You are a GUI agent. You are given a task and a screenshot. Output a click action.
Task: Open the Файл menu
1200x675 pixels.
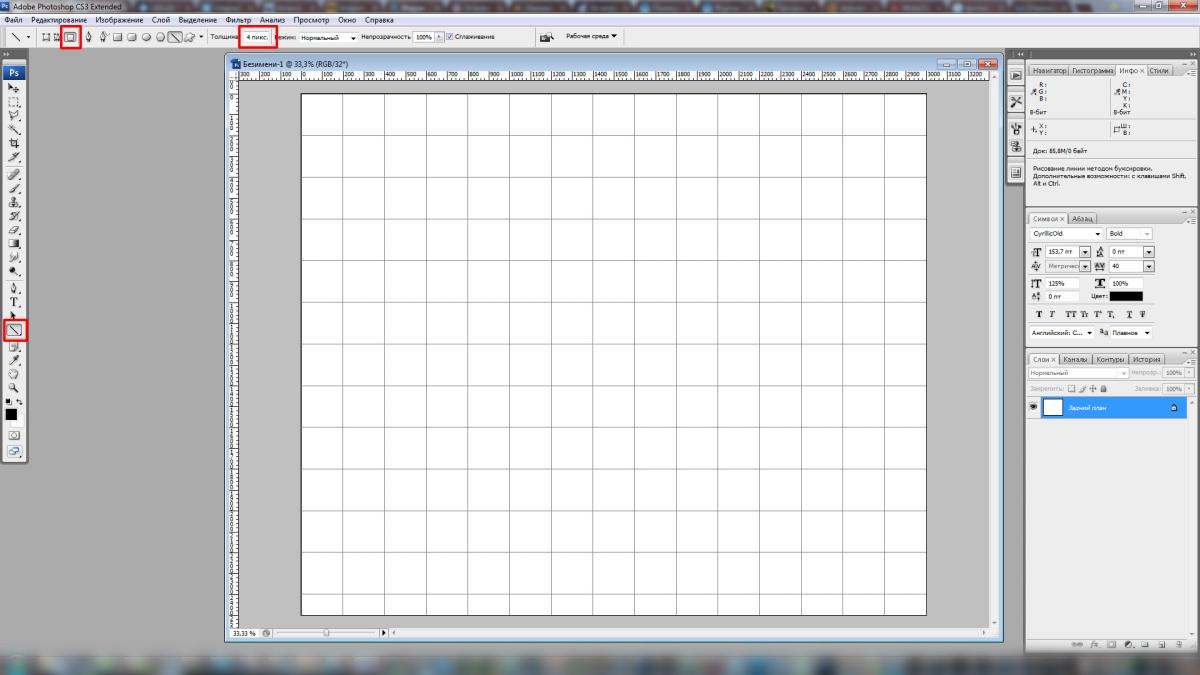[13, 20]
